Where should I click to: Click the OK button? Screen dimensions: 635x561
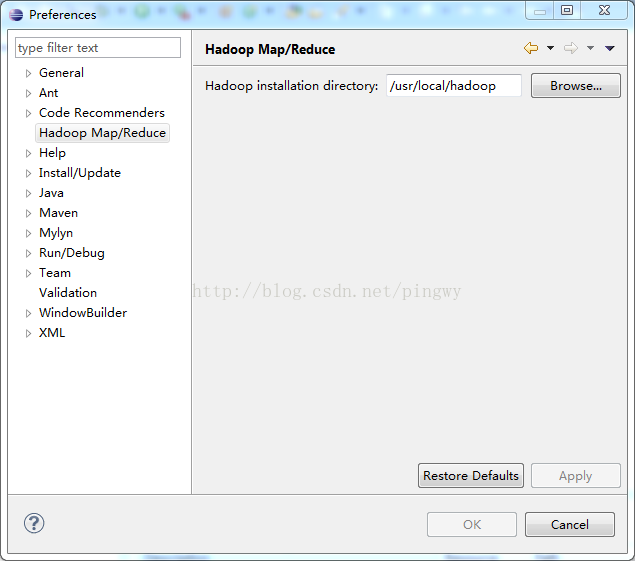click(x=472, y=525)
